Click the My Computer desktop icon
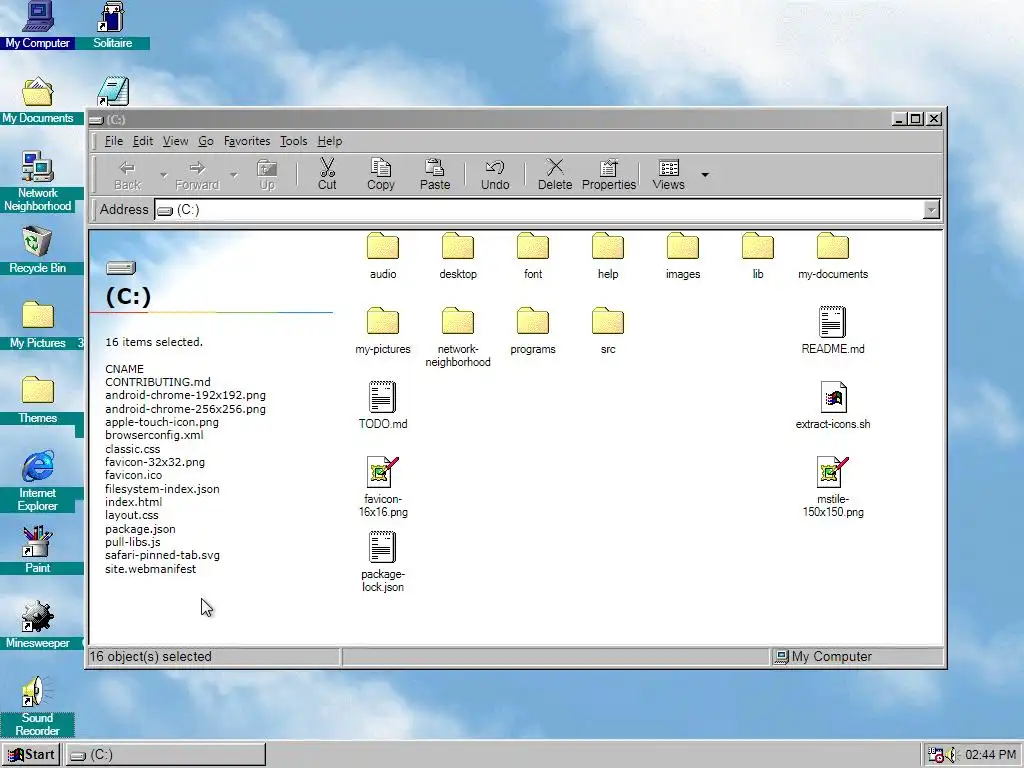The height and width of the screenshot is (768, 1024). pos(37,25)
